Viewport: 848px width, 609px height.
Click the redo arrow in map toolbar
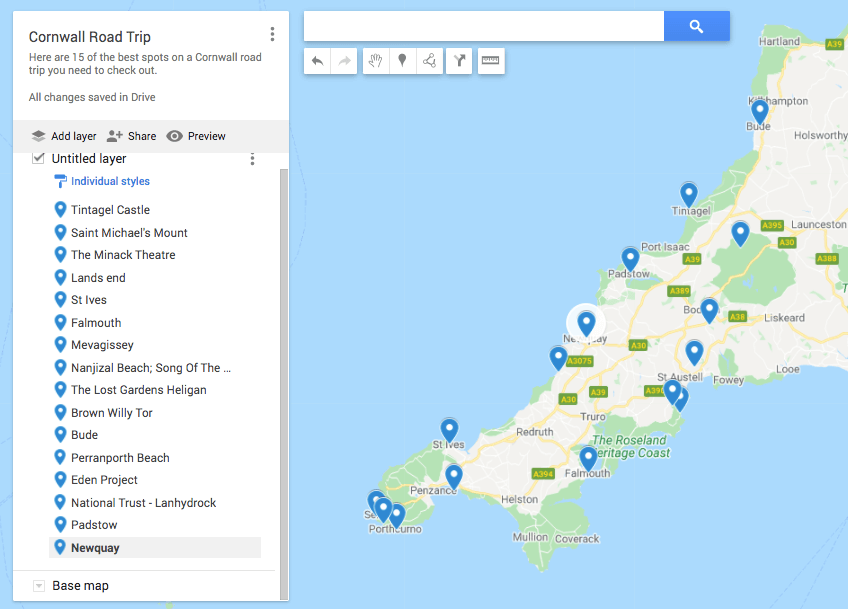344,61
